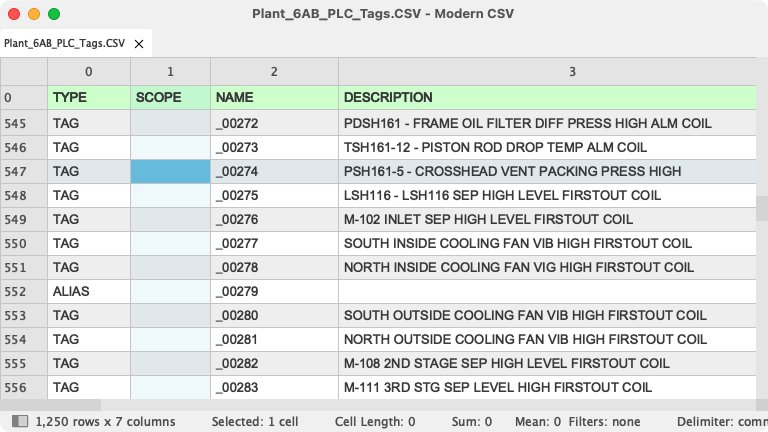This screenshot has width=768, height=432.
Task: Click the ALIAS cell in row 552
Action: tap(89, 291)
